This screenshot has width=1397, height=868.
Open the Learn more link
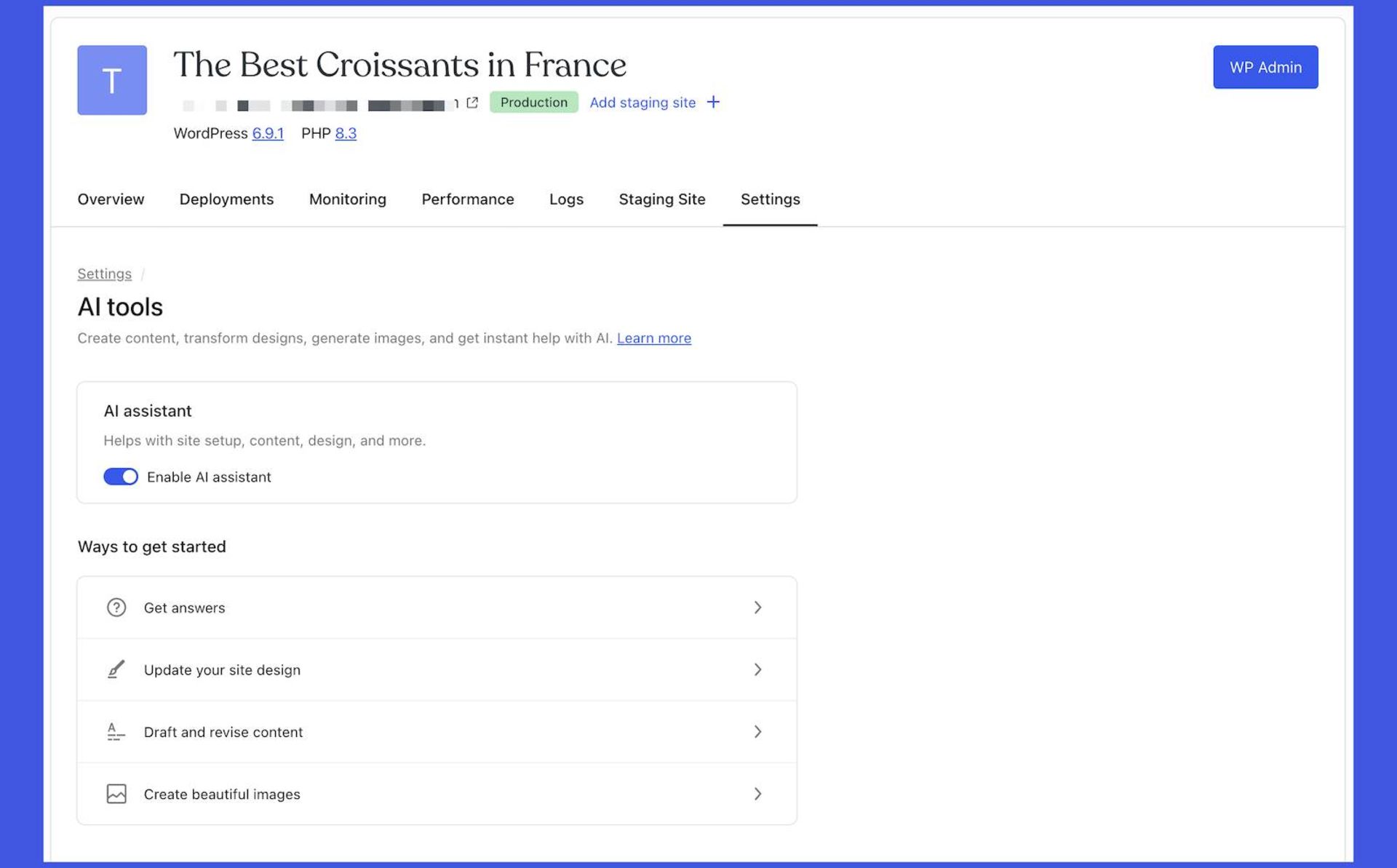point(653,338)
